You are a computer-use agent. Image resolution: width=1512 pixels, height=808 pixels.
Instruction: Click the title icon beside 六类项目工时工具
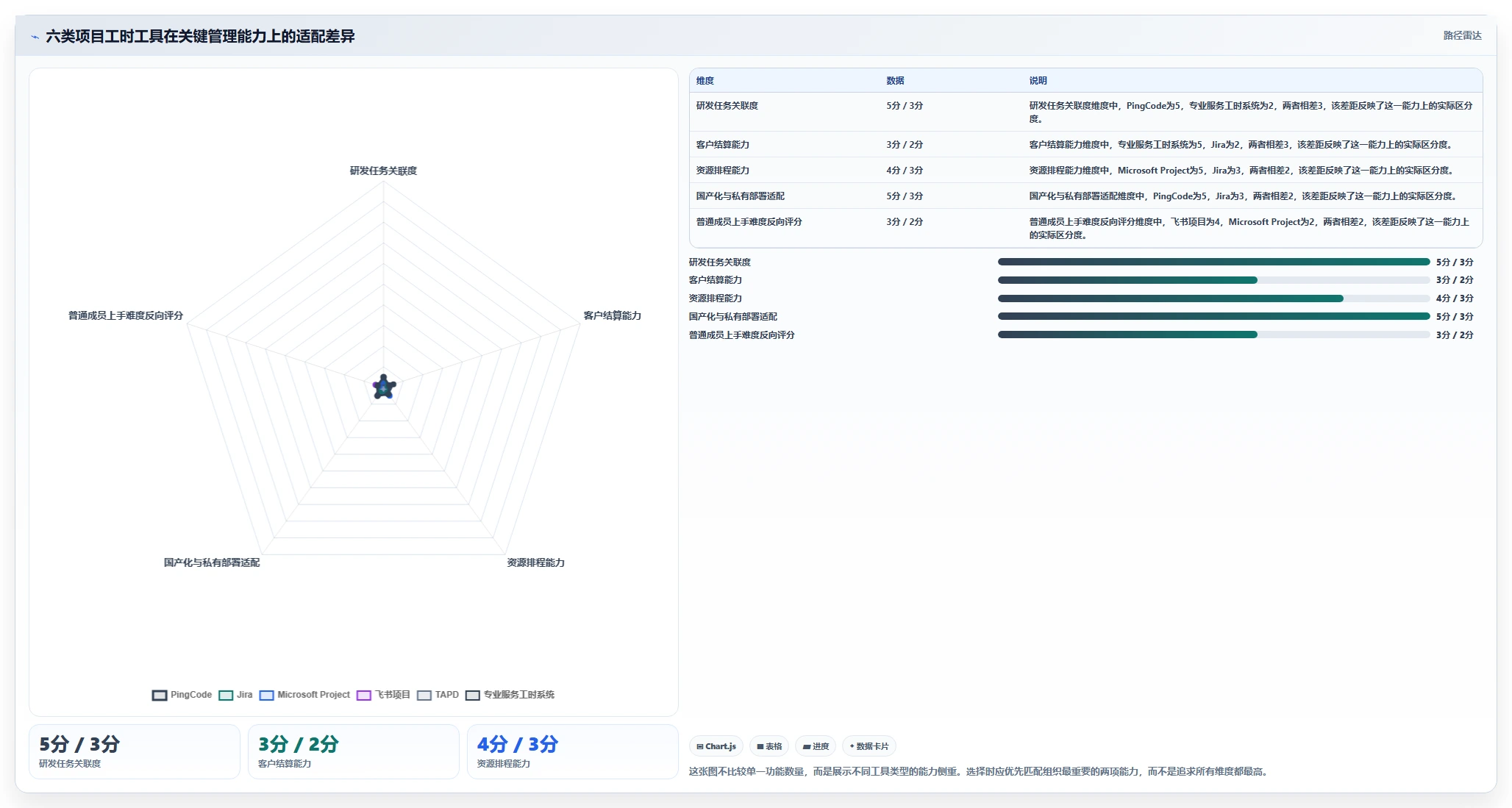tap(35, 37)
